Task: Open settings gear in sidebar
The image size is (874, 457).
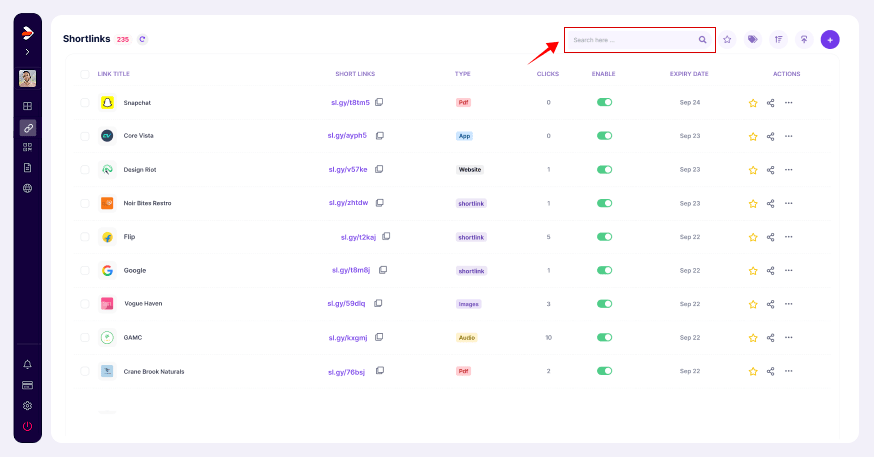Action: 27,406
